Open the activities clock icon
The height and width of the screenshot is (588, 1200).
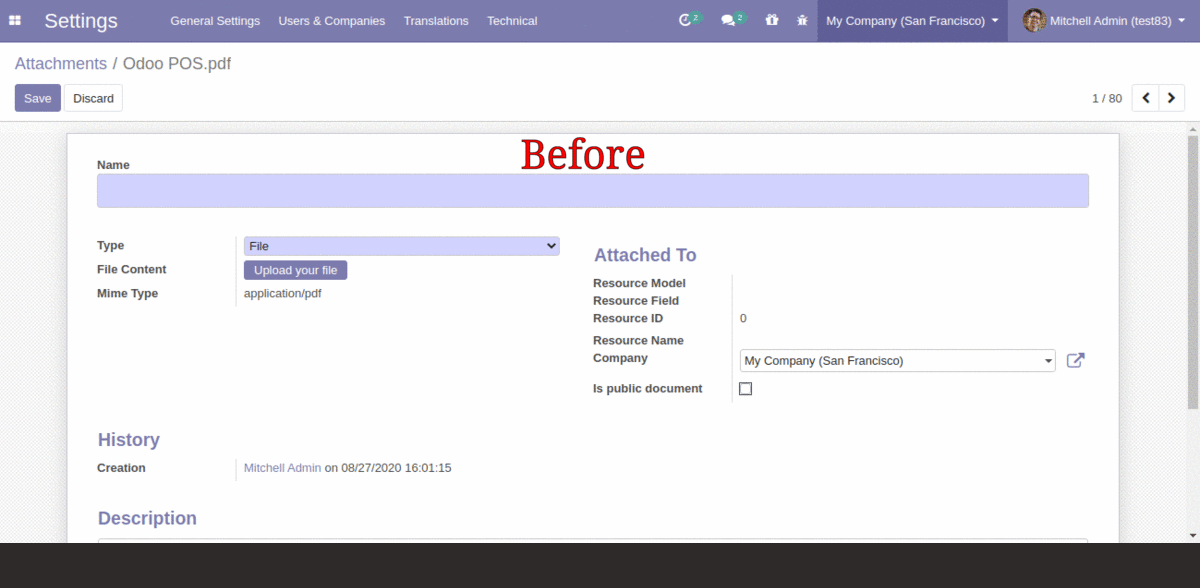tap(685, 20)
